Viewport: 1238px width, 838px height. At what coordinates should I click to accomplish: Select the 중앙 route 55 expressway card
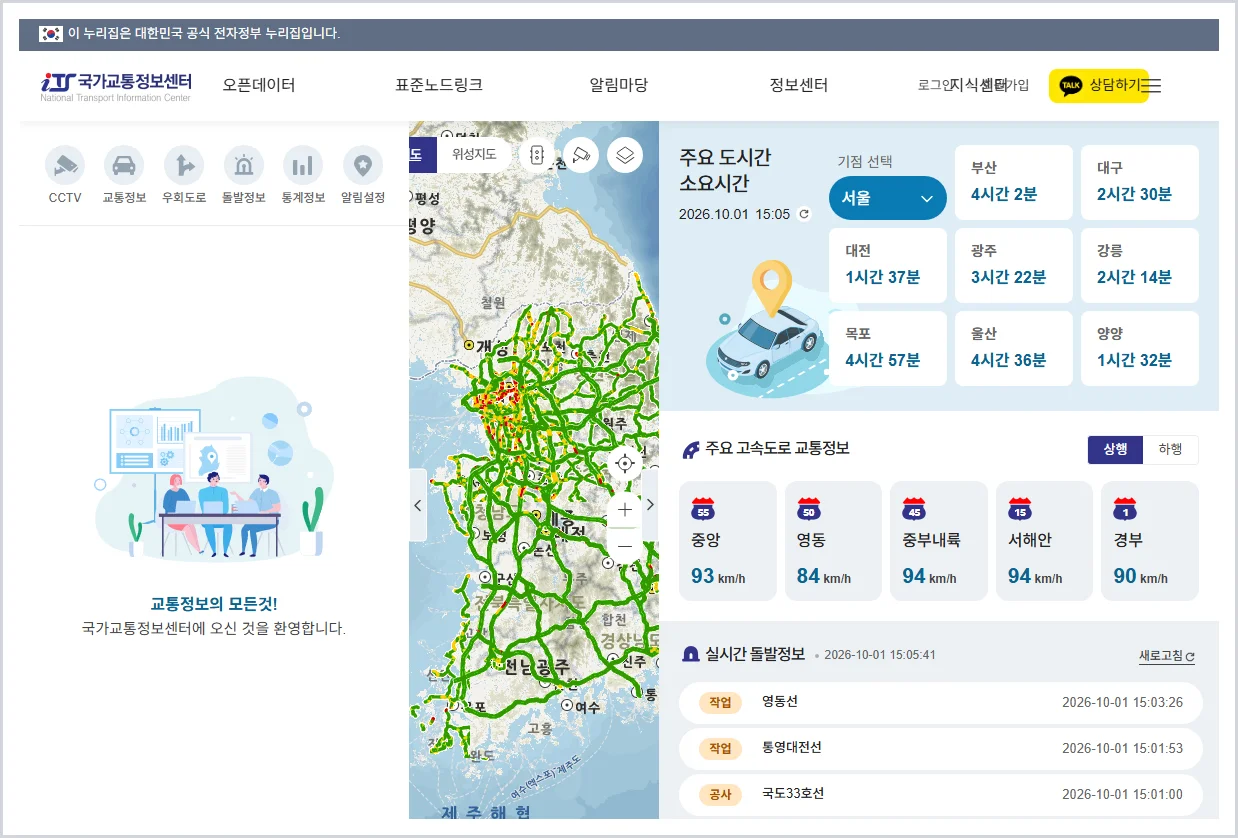pyautogui.click(x=728, y=541)
